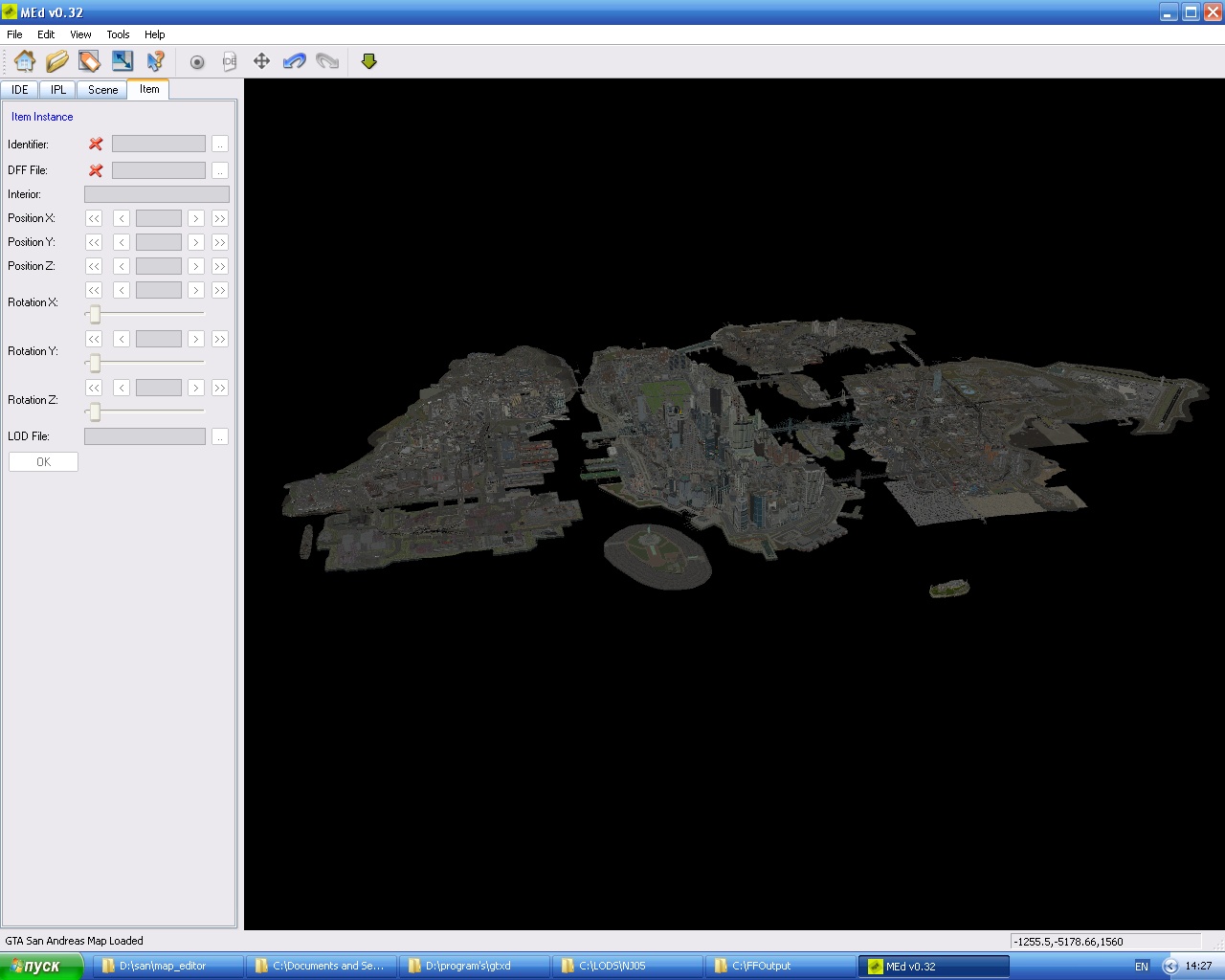The image size is (1225, 980).
Task: Click Position Y single-step decrease '<' button
Action: pos(122,242)
